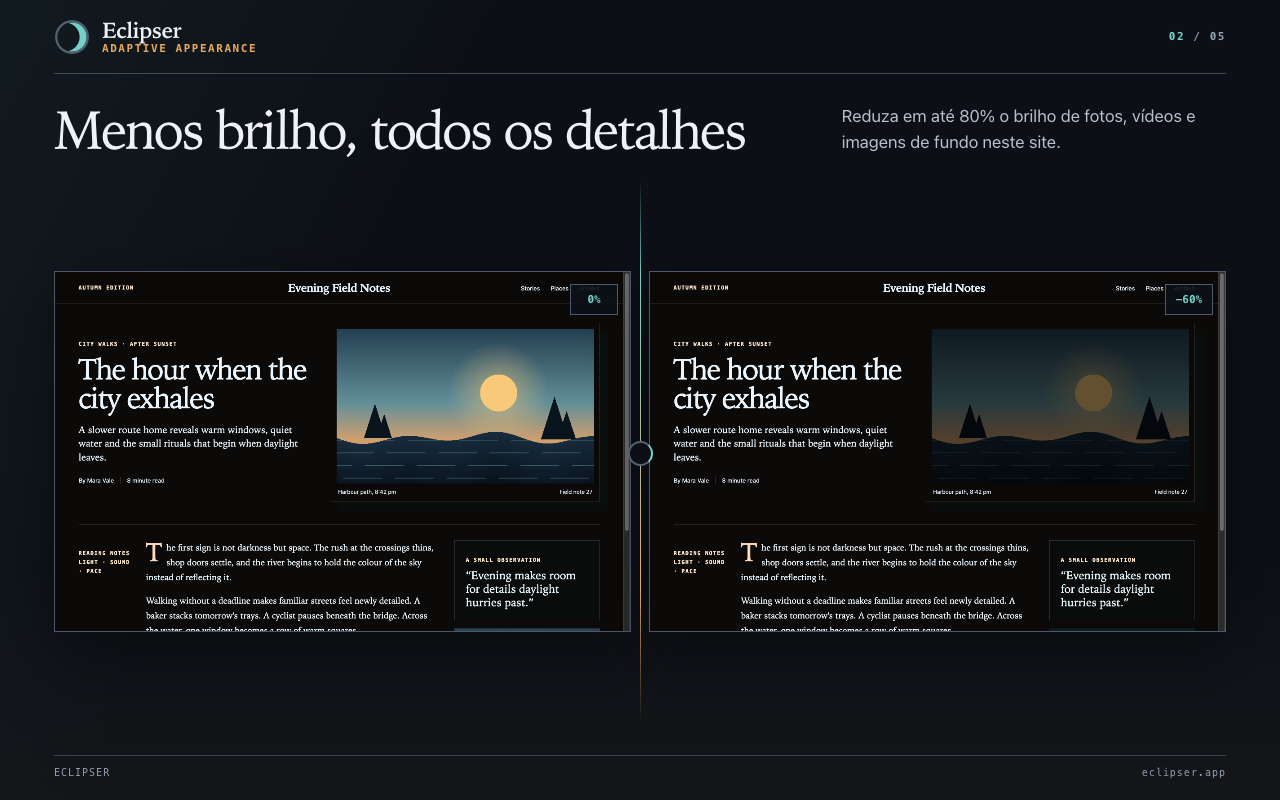Click 'Field note 27' caption in −60% preview

pos(1173,492)
